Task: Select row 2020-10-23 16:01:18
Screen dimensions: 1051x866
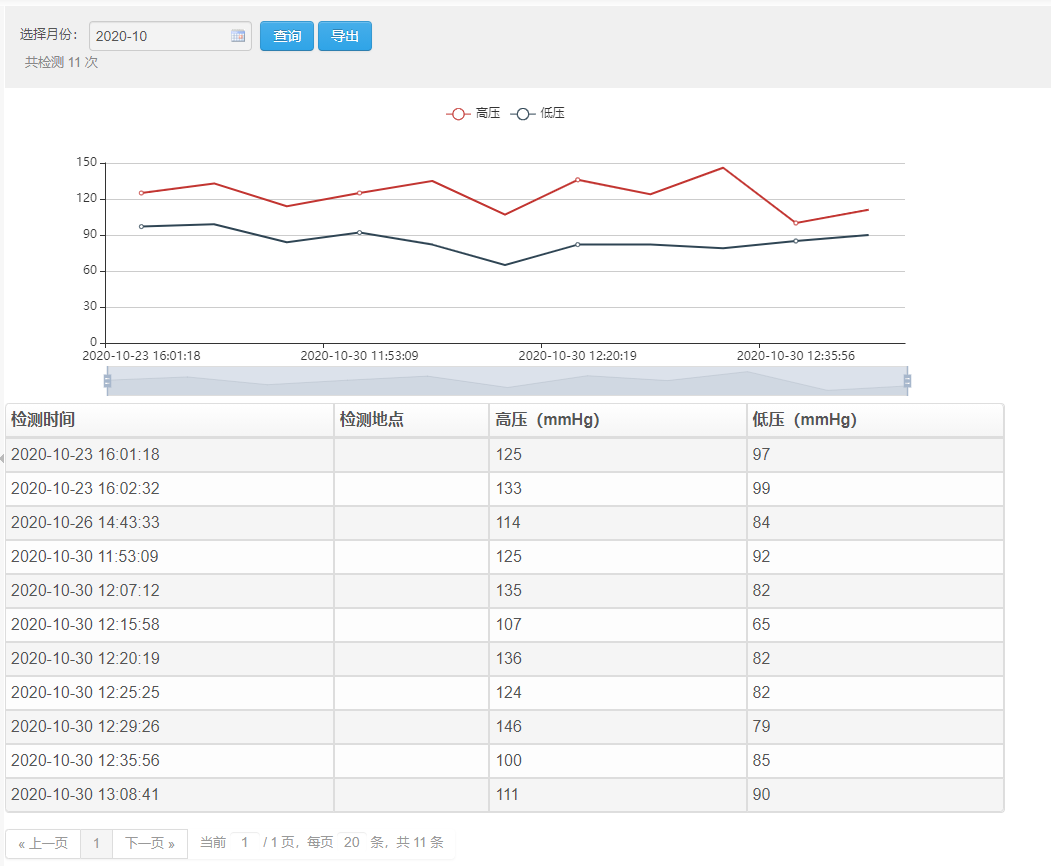Action: [505, 454]
